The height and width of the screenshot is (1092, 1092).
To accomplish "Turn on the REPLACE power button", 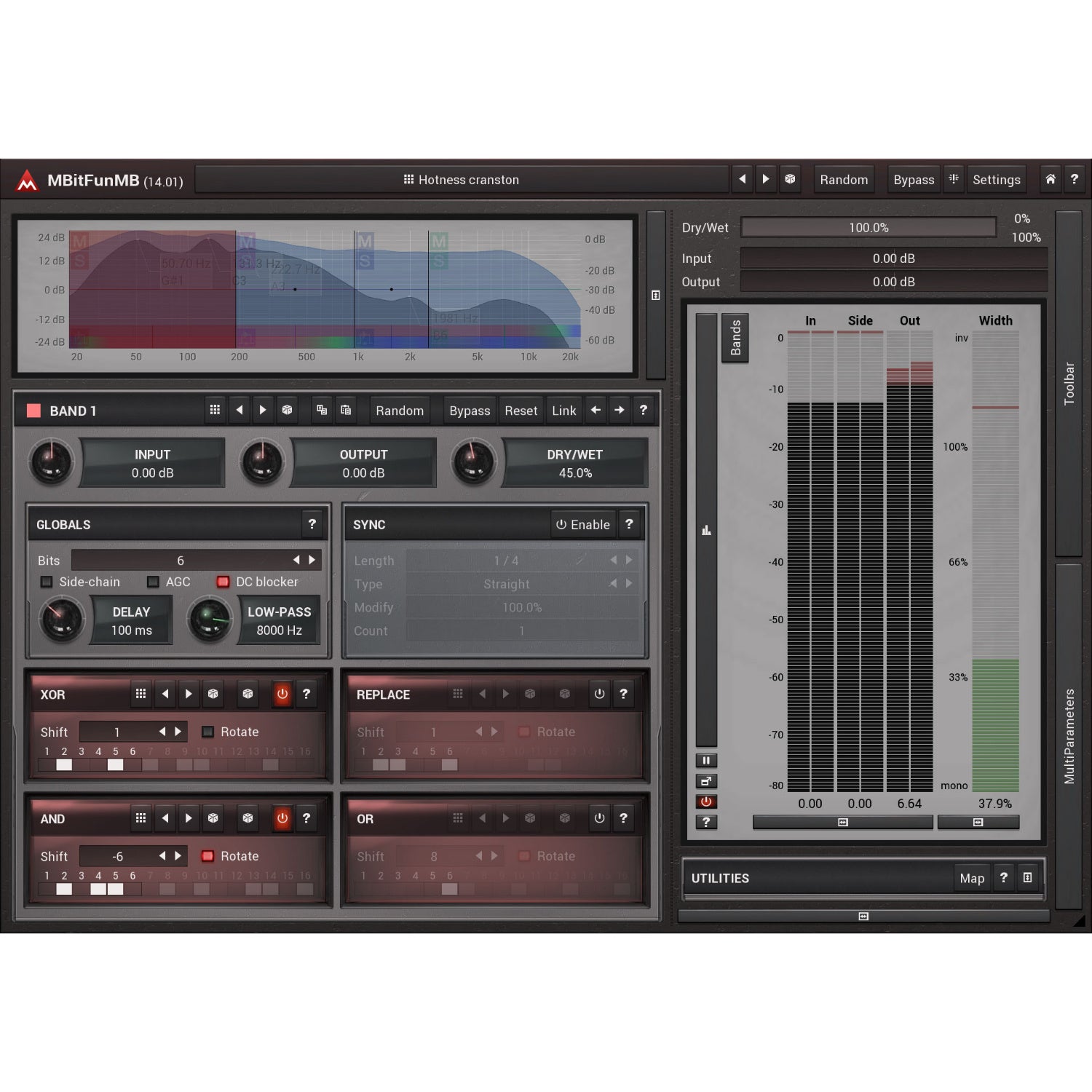I will tap(599, 695).
